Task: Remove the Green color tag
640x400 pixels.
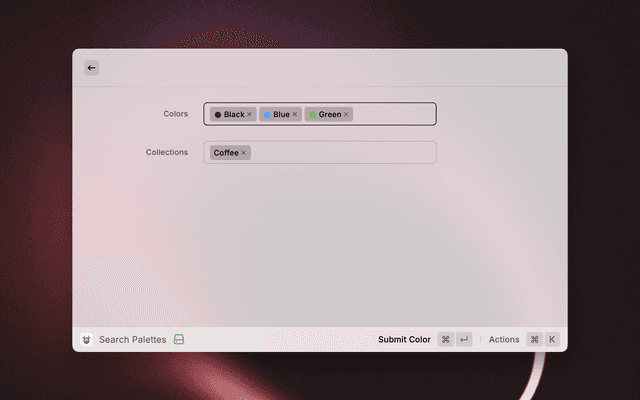Action: coord(347,115)
